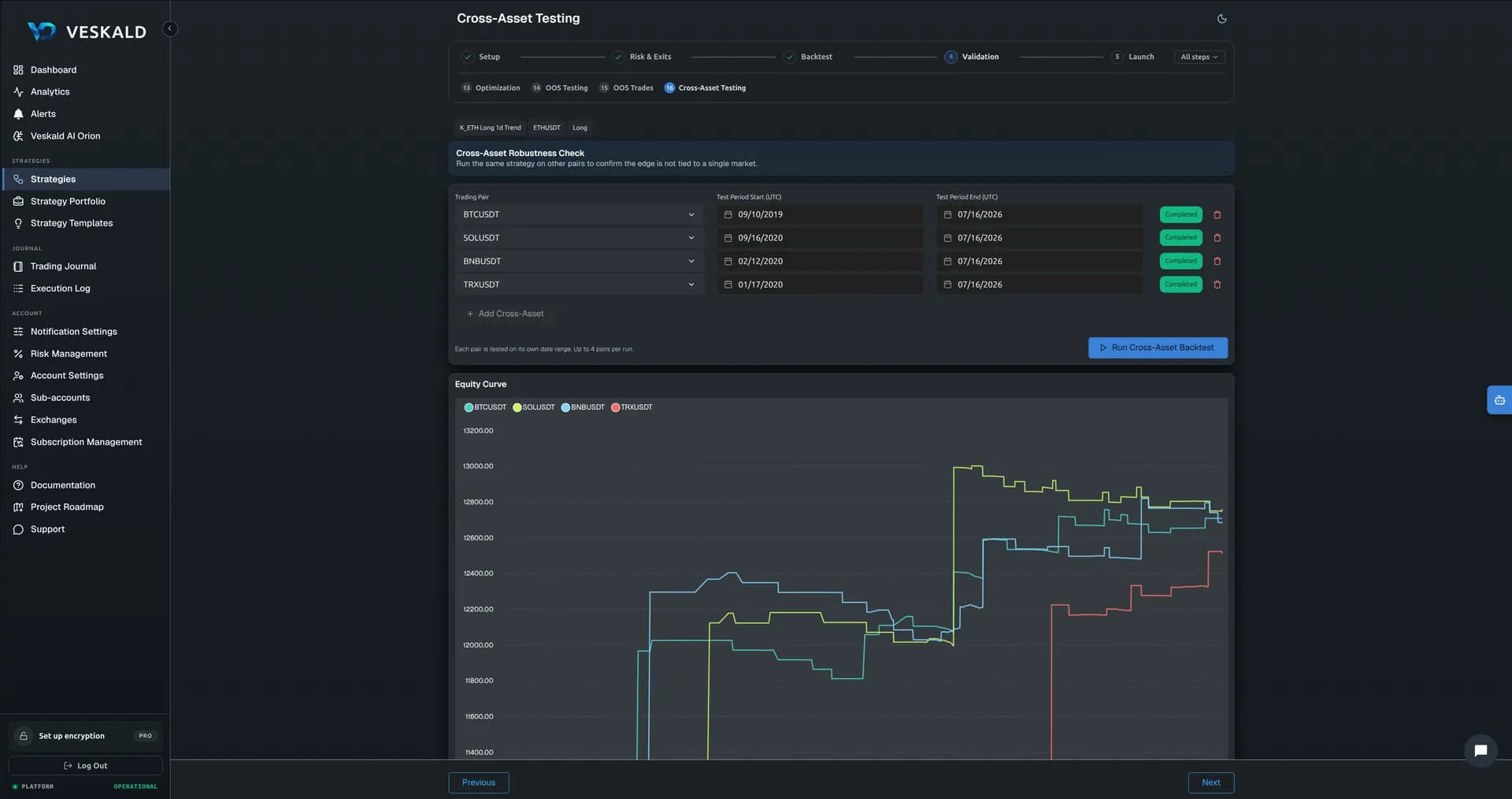This screenshot has width=1512, height=799.
Task: Go to the Backtest step
Action: 809,57
